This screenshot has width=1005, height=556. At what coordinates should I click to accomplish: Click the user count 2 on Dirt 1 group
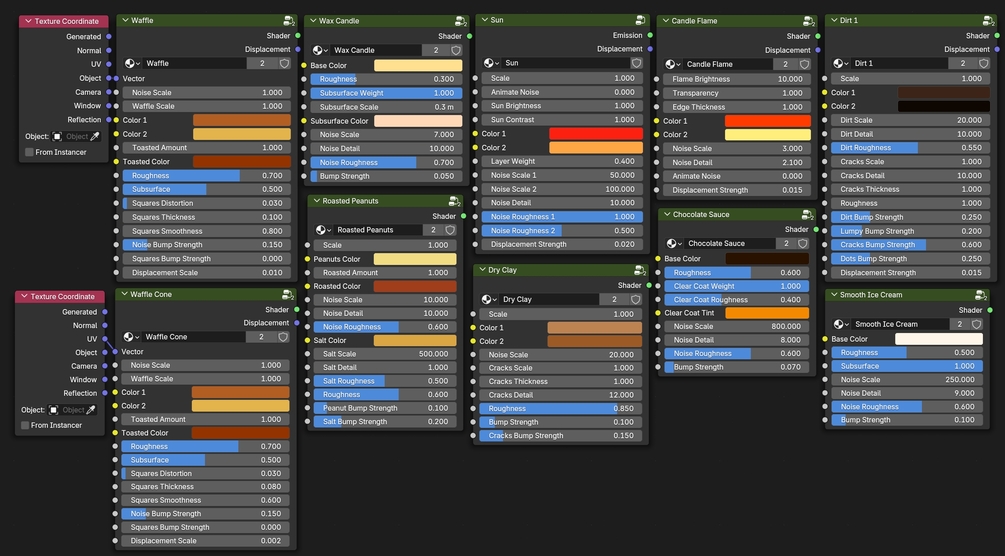pos(962,63)
